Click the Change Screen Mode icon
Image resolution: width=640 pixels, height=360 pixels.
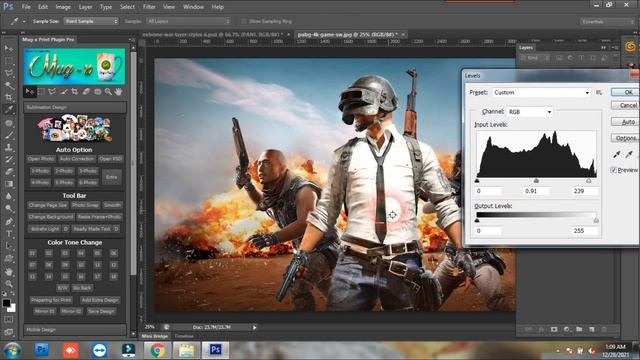[x=9, y=332]
